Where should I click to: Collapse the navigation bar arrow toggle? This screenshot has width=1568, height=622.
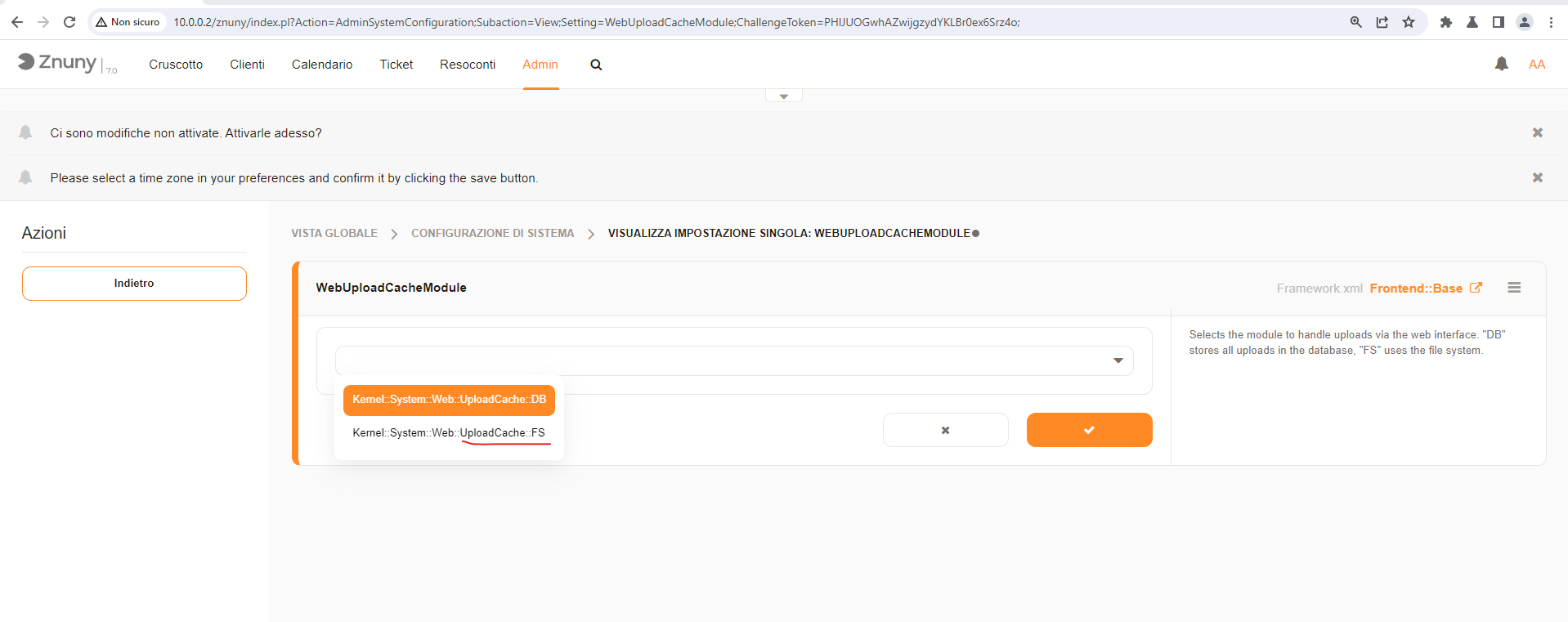click(783, 96)
